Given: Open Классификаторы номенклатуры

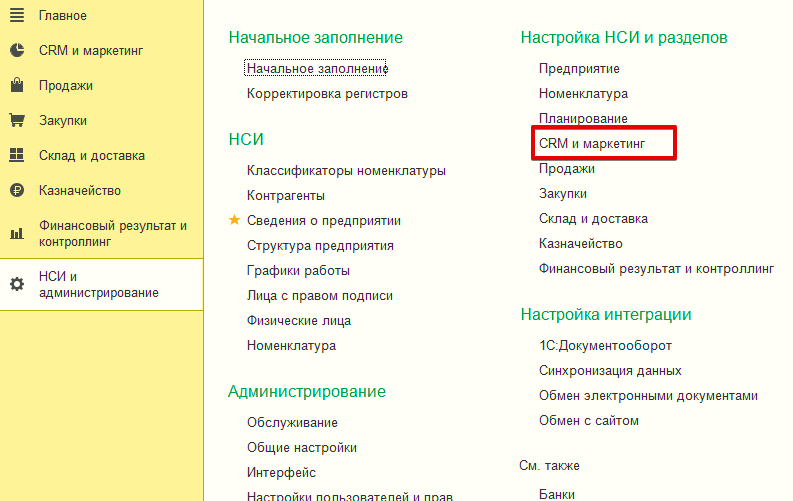Looking at the screenshot, I should click(346, 170).
